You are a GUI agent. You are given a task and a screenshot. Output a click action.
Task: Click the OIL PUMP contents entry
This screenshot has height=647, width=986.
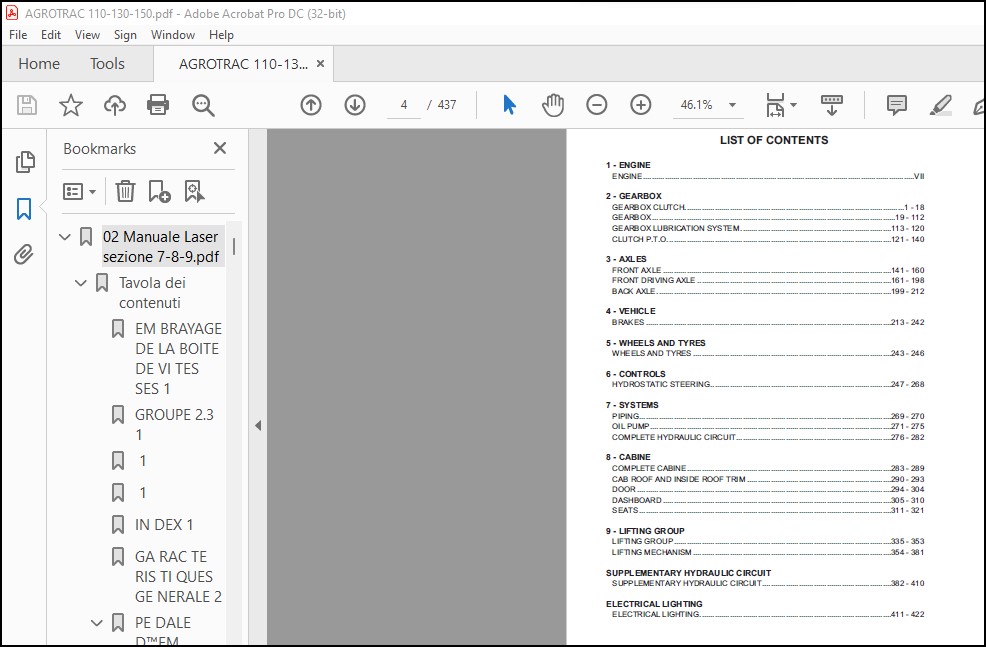[768, 426]
